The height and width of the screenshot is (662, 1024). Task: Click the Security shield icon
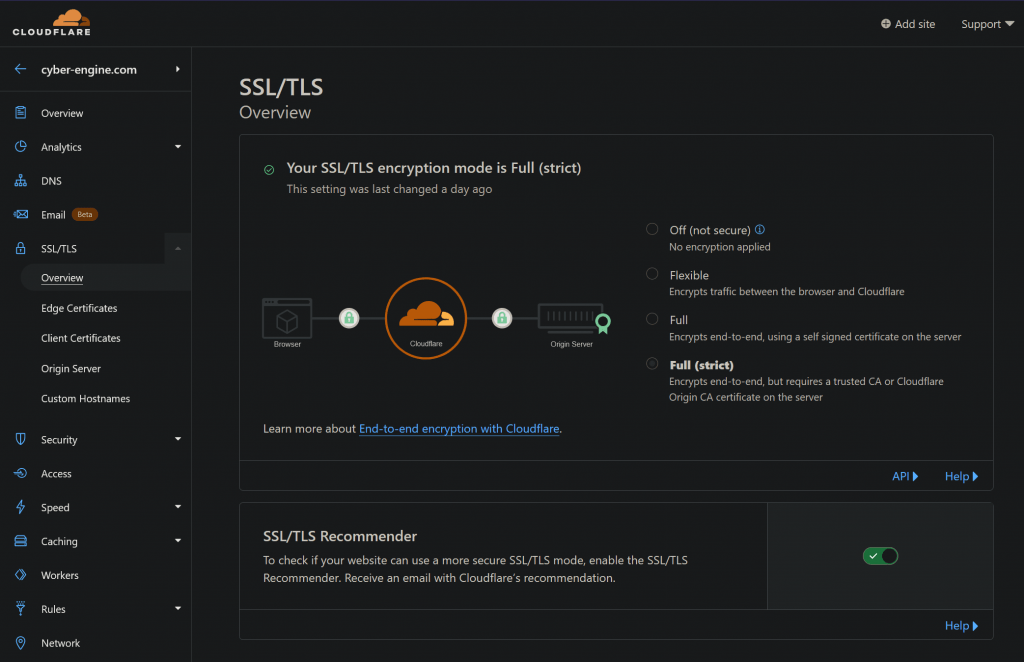[20, 440]
